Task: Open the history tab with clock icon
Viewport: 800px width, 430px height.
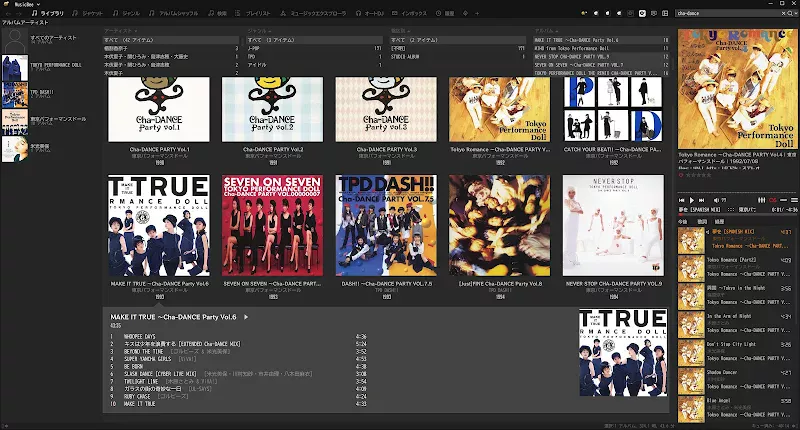Action: coord(445,13)
